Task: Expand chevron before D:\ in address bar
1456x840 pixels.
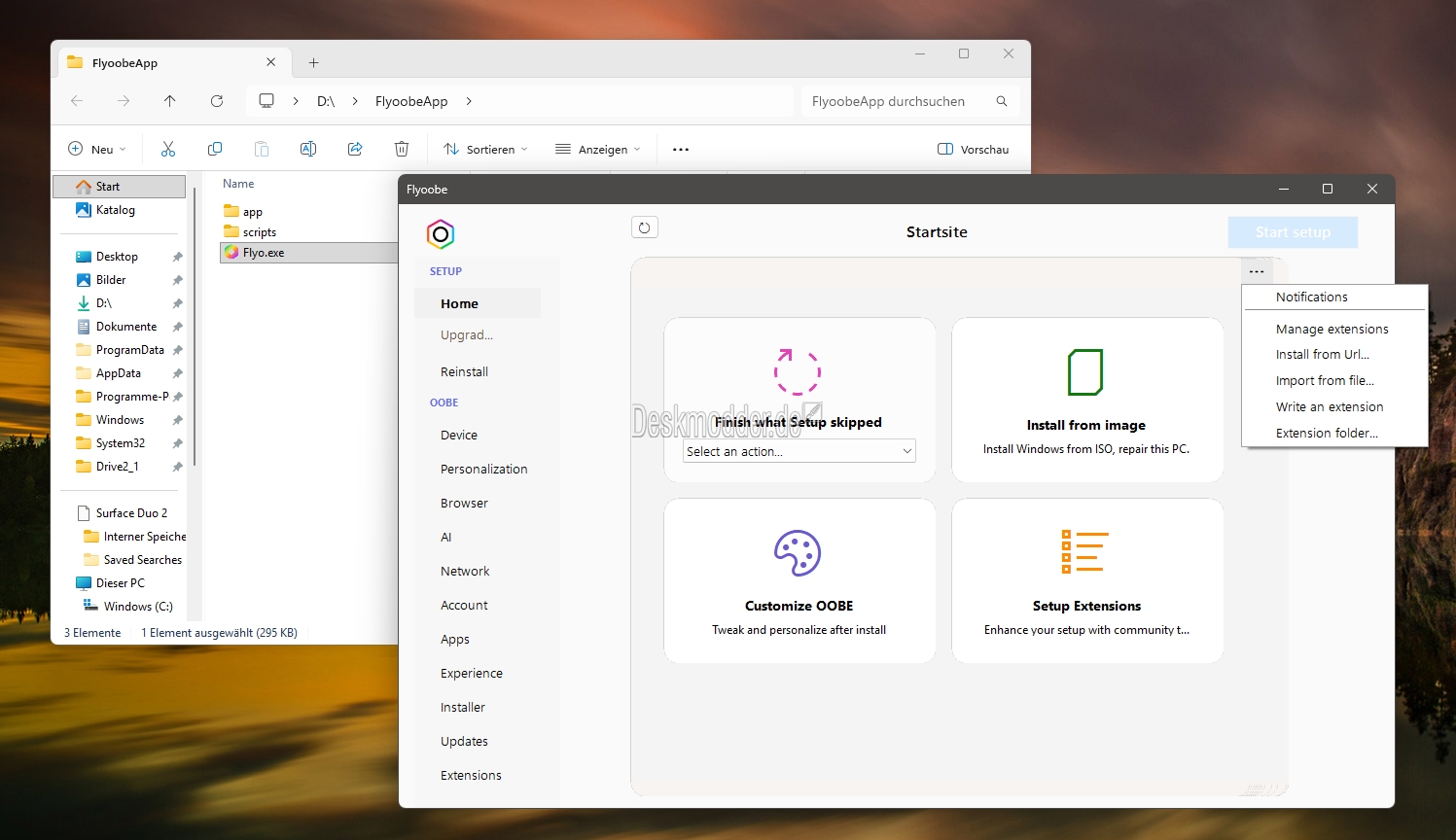Action: tap(296, 101)
